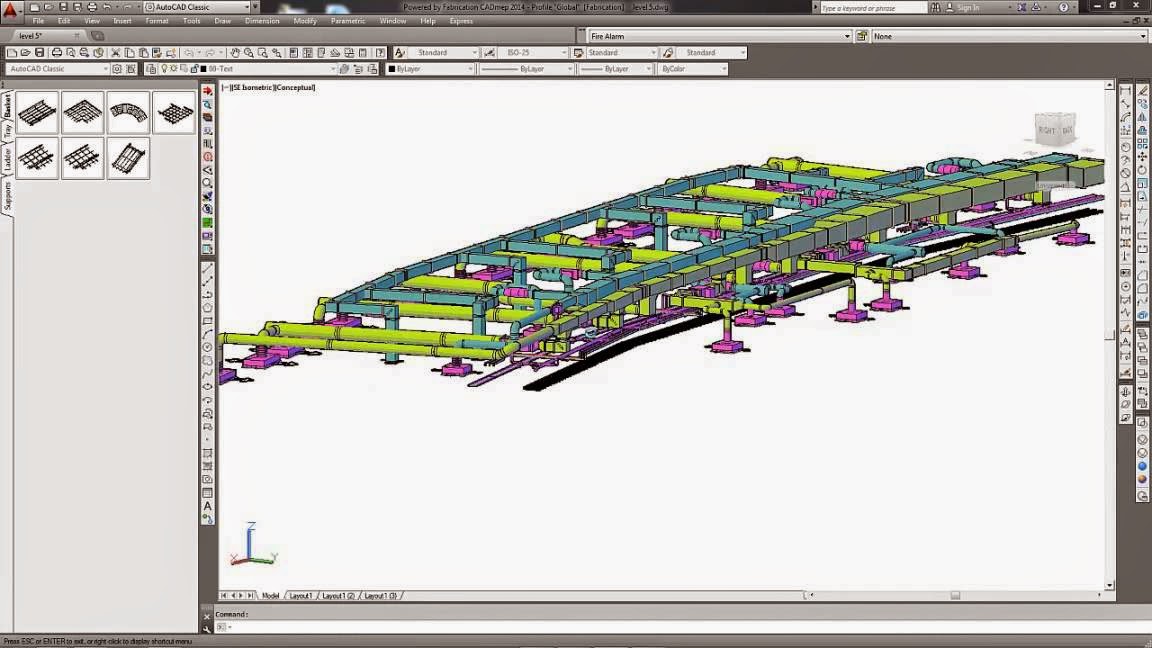
Task: Select the Multiline Text A tool
Action: [208, 506]
